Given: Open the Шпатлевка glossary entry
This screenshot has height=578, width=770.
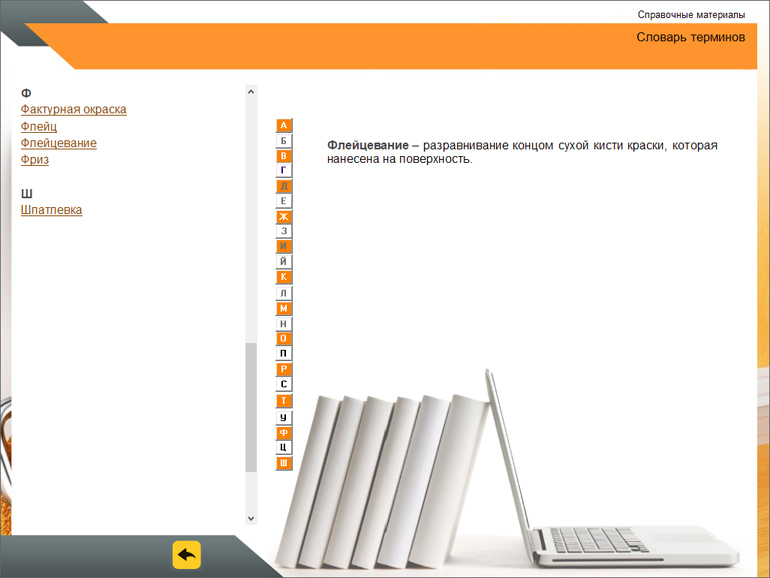Looking at the screenshot, I should pos(51,210).
